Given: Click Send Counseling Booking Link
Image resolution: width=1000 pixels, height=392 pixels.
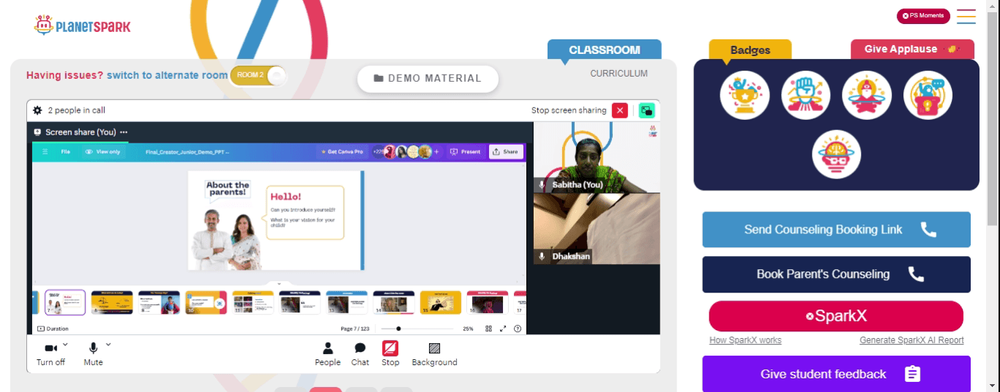Looking at the screenshot, I should pyautogui.click(x=836, y=229).
